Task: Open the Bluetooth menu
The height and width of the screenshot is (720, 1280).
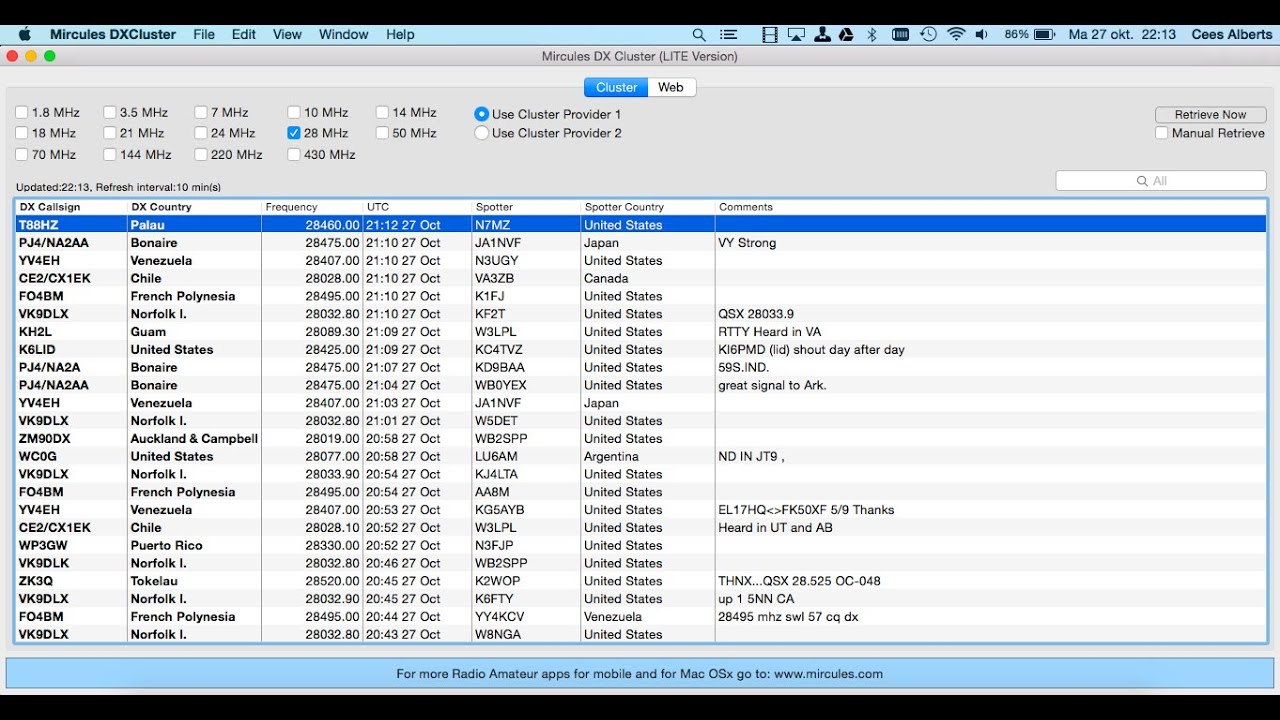Action: 872,34
